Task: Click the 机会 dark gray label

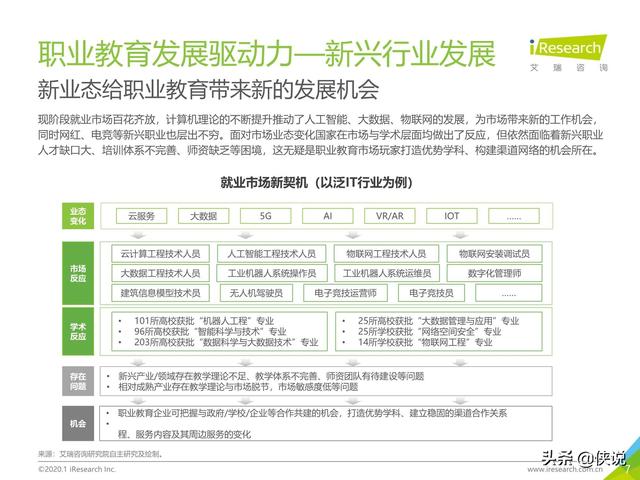Action: point(78,424)
